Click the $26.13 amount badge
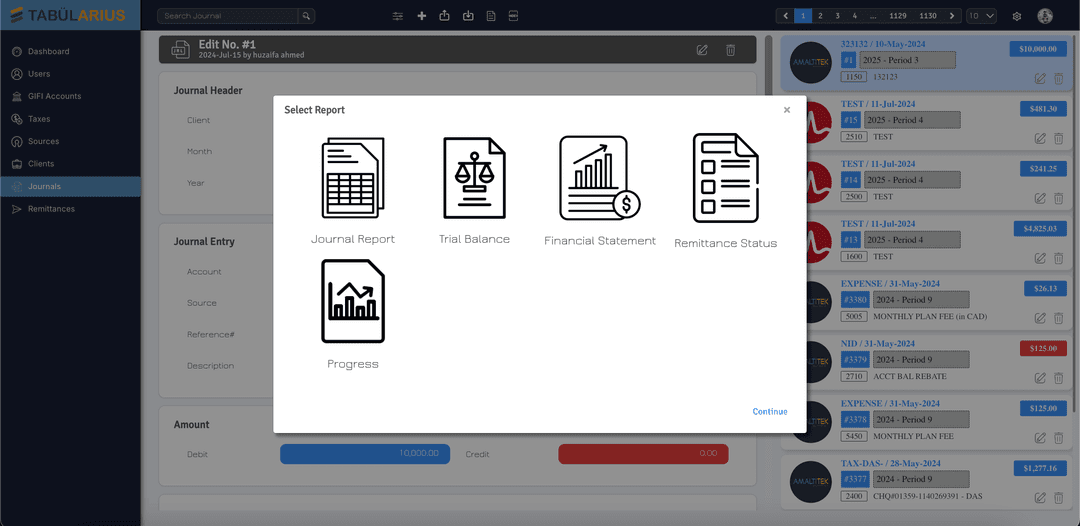Viewport: 1080px width, 526px height. click(1046, 288)
